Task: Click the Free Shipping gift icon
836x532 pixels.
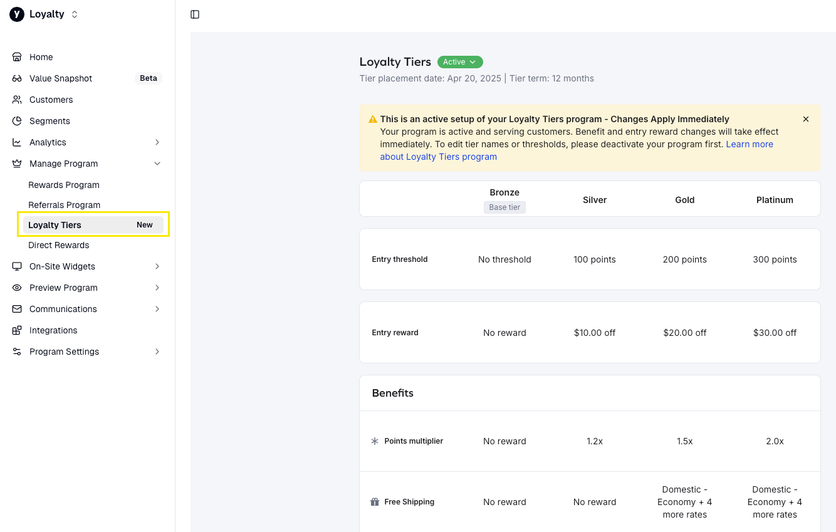Action: point(375,502)
